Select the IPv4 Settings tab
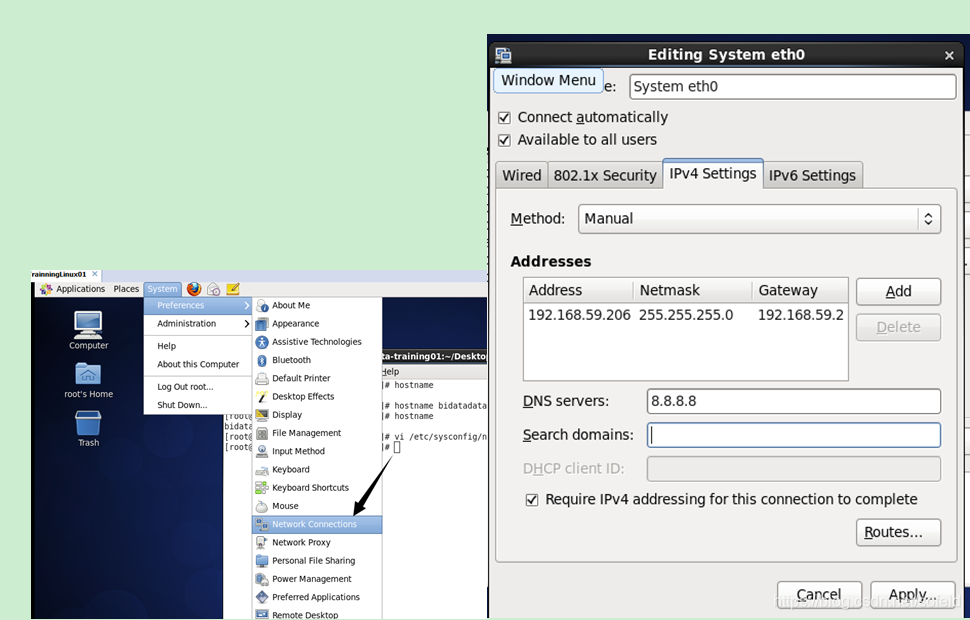This screenshot has height=620, width=970. tap(713, 173)
